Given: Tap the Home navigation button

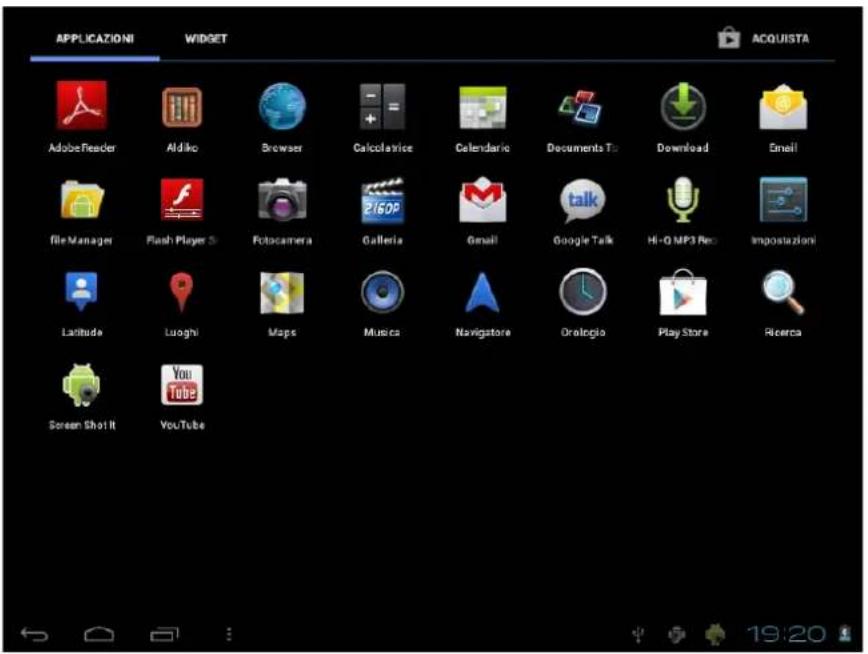Looking at the screenshot, I should [99, 634].
